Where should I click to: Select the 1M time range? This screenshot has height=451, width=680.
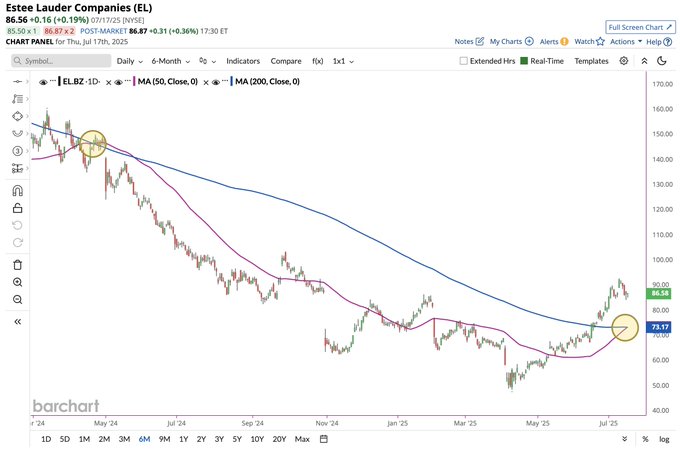pyautogui.click(x=84, y=439)
